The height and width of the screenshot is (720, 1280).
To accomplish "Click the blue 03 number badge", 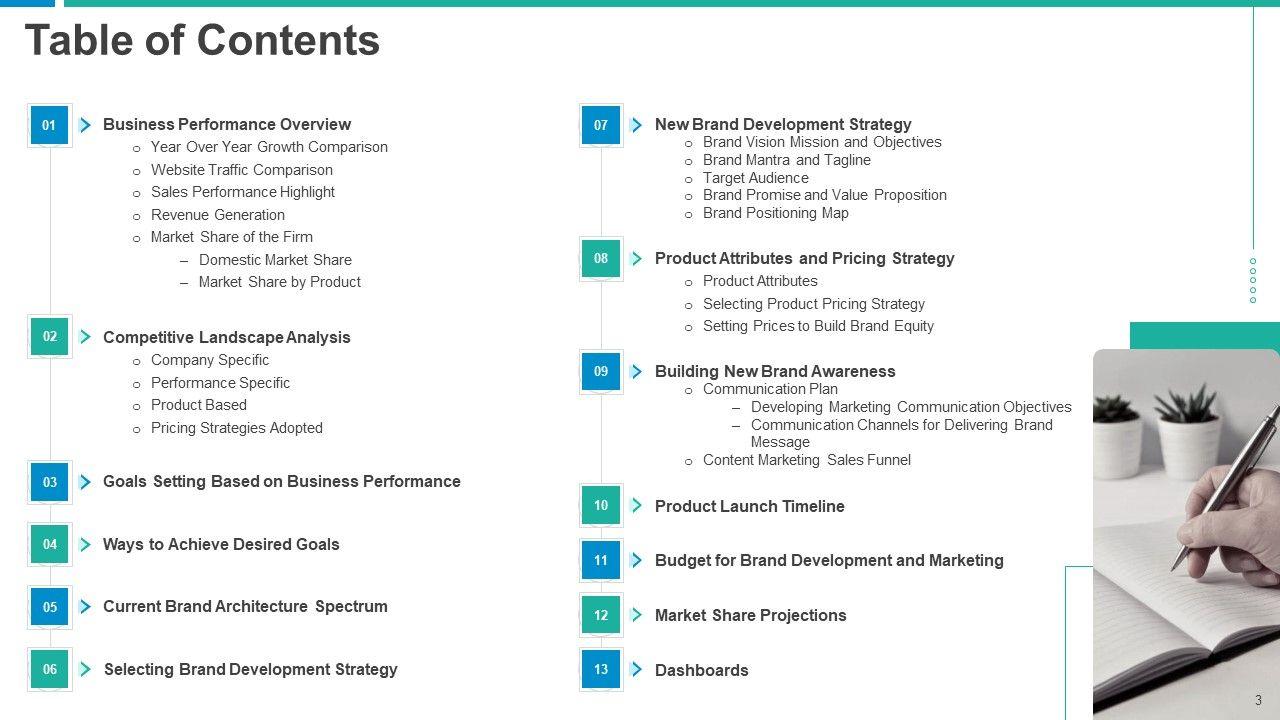I will (x=49, y=482).
